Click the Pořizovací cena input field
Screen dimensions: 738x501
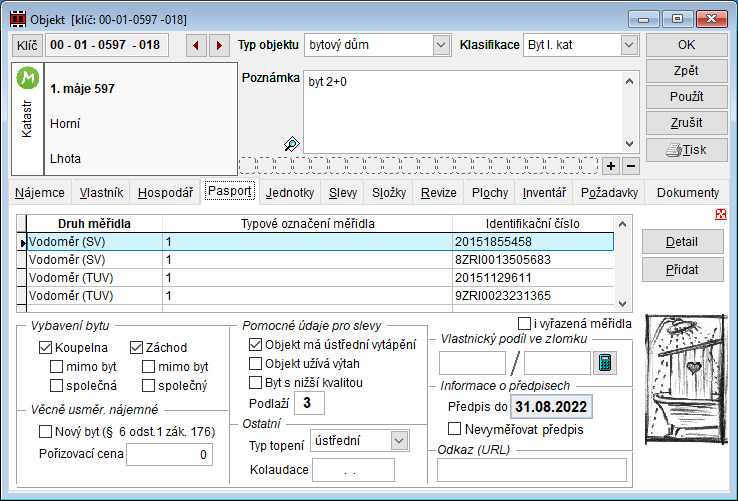point(169,456)
